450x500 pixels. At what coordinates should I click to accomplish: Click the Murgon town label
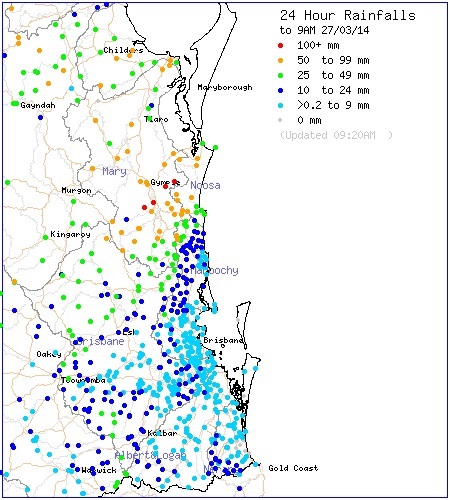pyautogui.click(x=76, y=190)
